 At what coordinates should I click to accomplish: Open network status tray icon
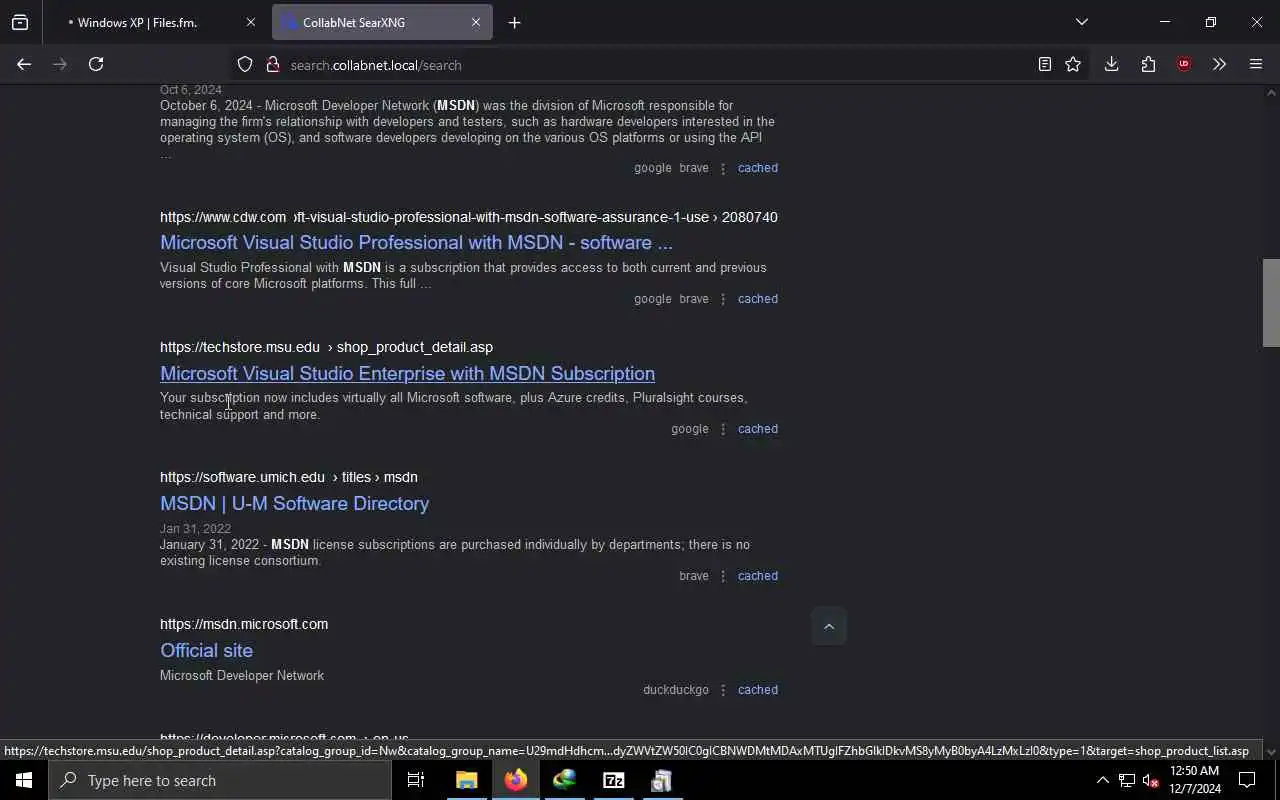click(x=1127, y=780)
